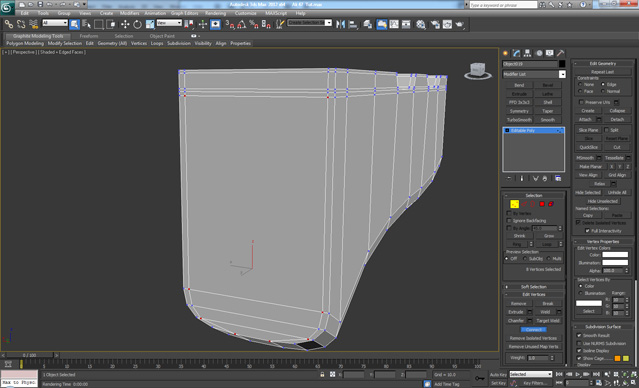This screenshot has width=639, height=388.
Task: Open the Motion command panel tab
Action: 539,53
